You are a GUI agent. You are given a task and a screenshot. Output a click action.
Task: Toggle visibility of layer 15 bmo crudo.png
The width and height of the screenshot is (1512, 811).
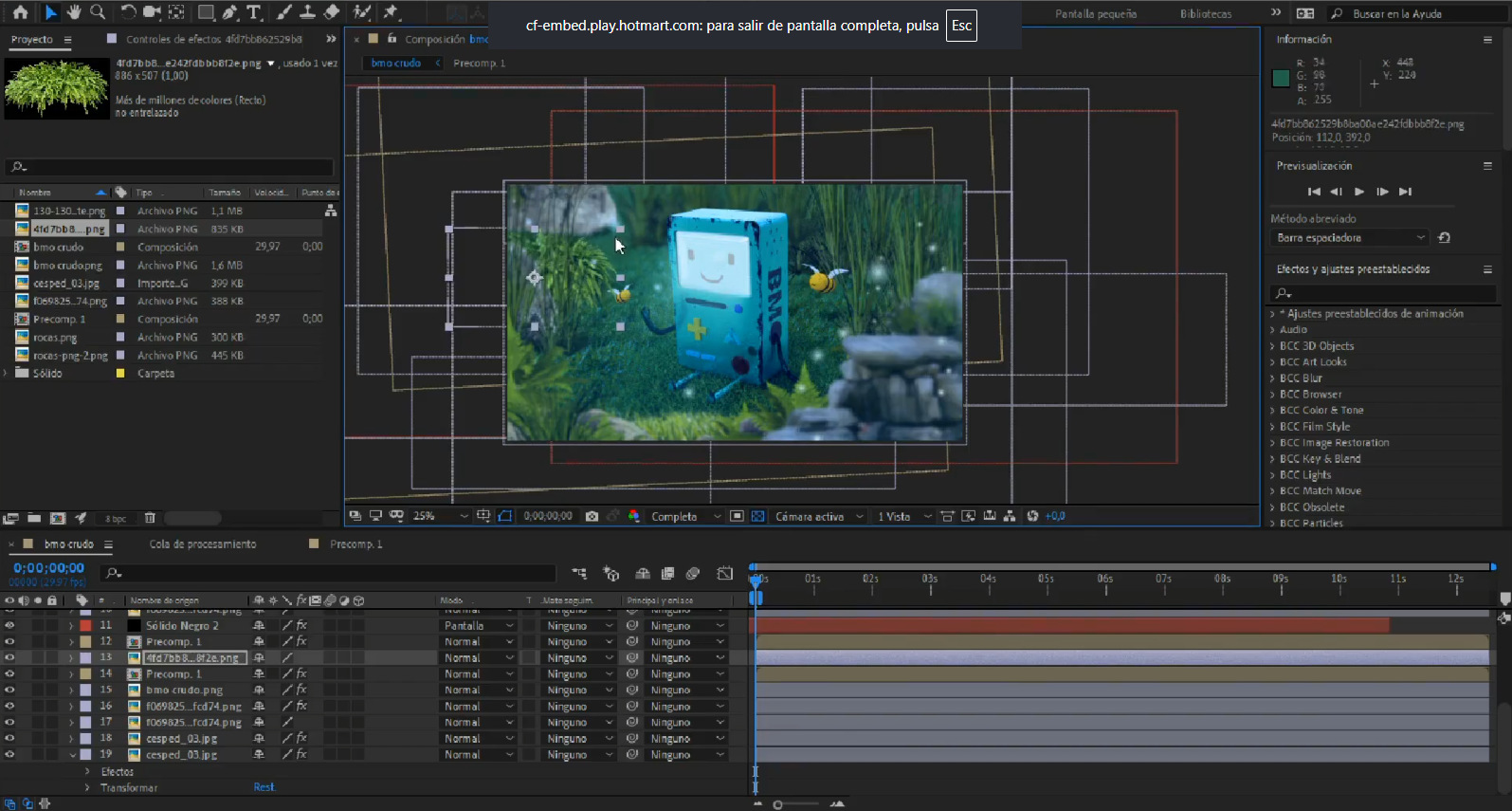[x=9, y=691]
